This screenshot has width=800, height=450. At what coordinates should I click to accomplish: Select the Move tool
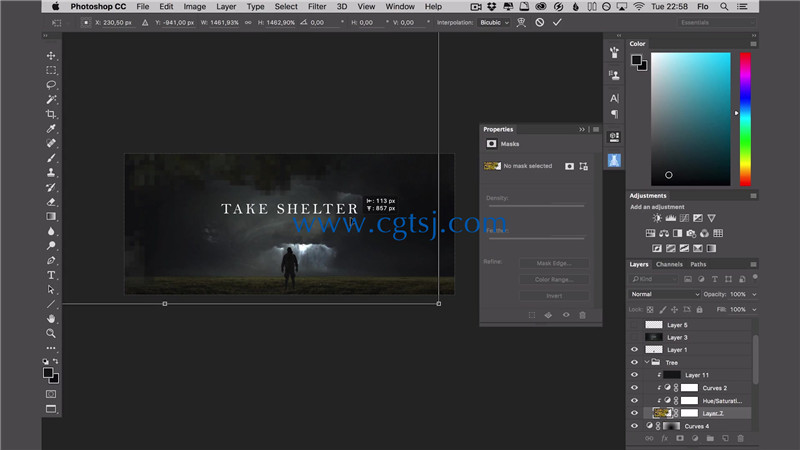tap(51, 55)
